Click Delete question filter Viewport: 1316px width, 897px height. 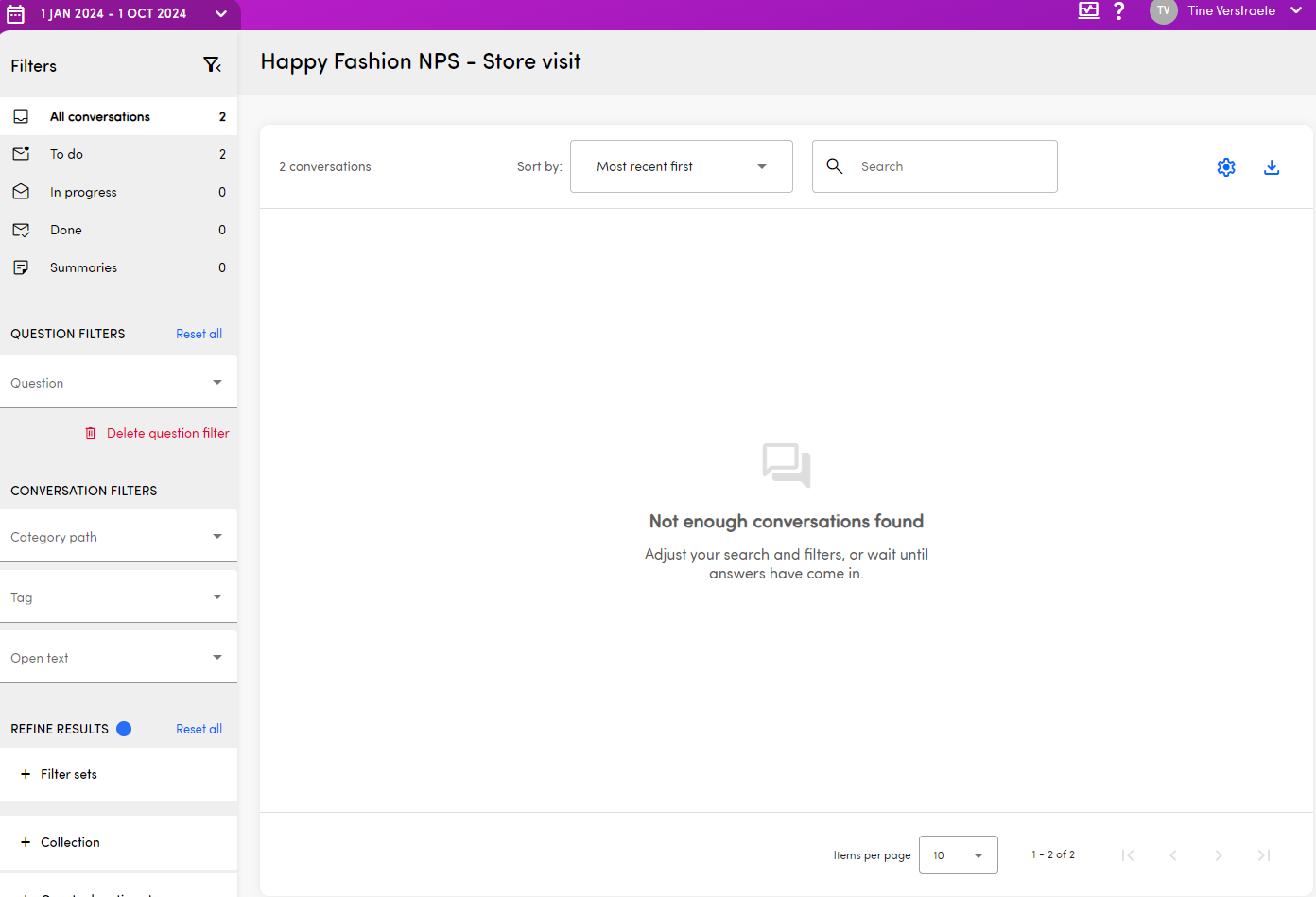(168, 433)
